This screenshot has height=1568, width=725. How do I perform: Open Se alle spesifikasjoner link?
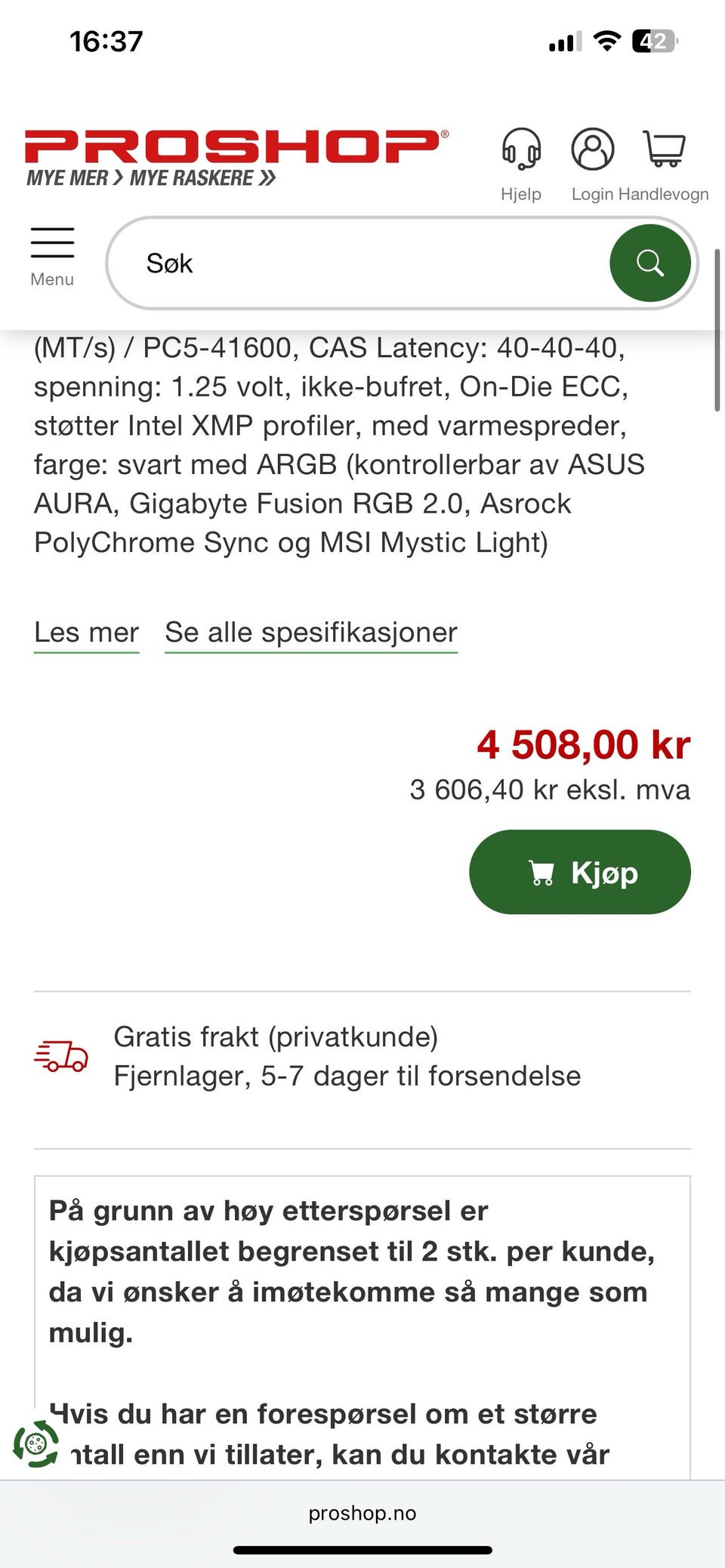[311, 632]
